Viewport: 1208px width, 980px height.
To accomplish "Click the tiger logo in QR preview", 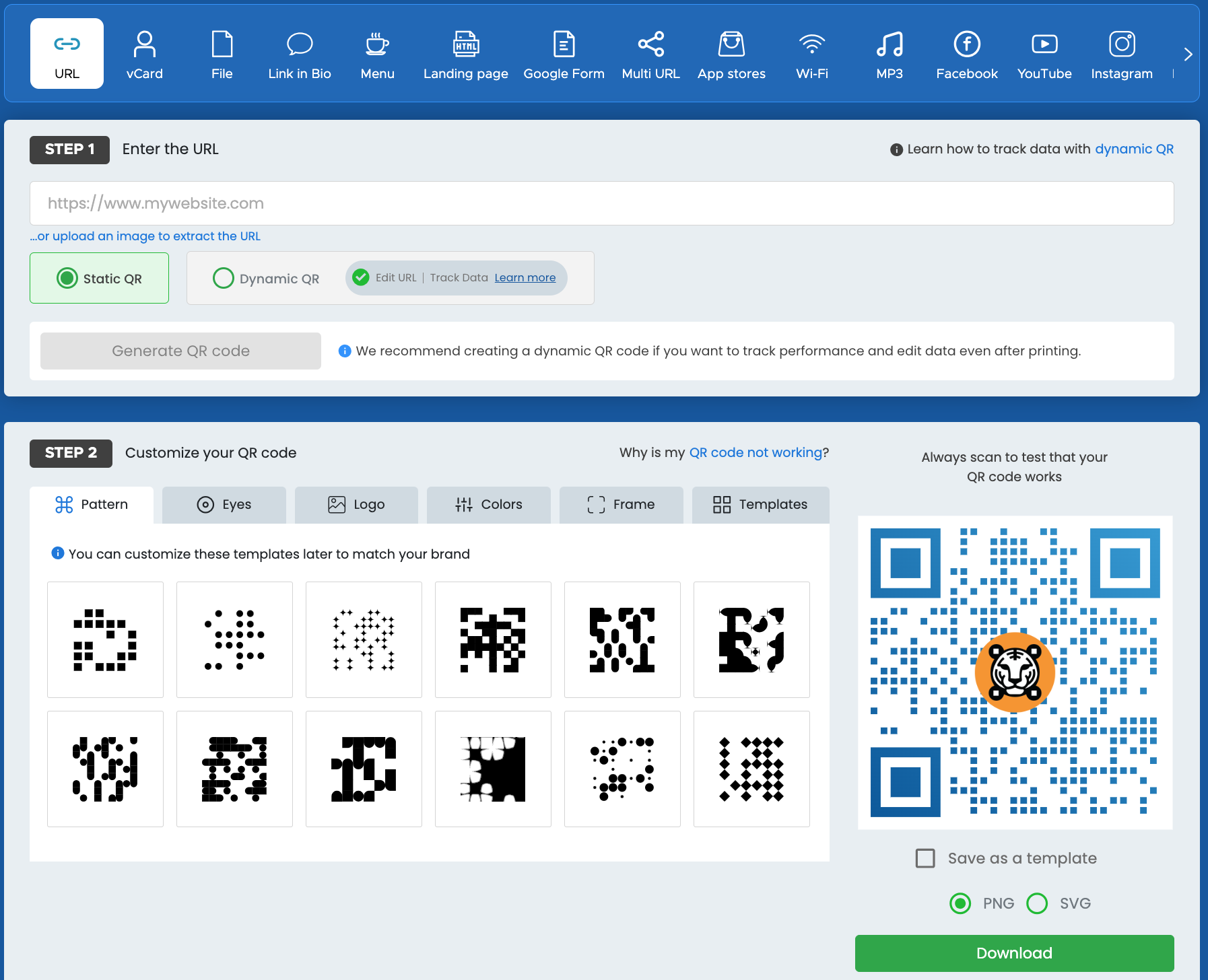I will 1015,672.
